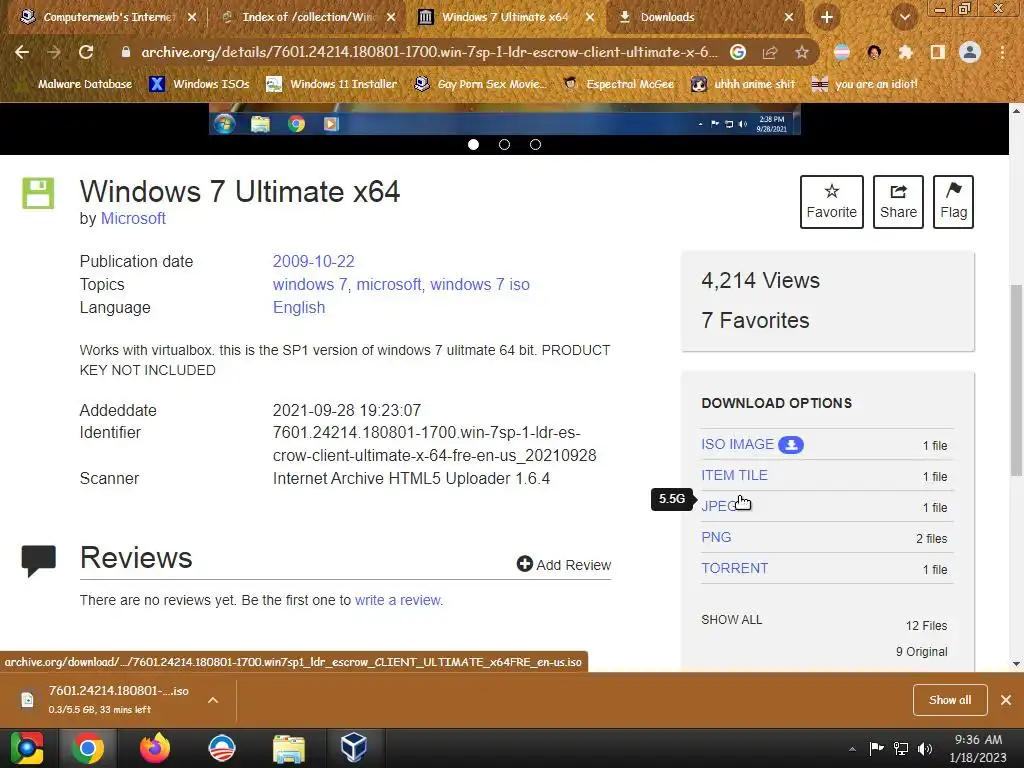The width and height of the screenshot is (1024, 768).
Task: Flag this archive item
Action: 953,202
